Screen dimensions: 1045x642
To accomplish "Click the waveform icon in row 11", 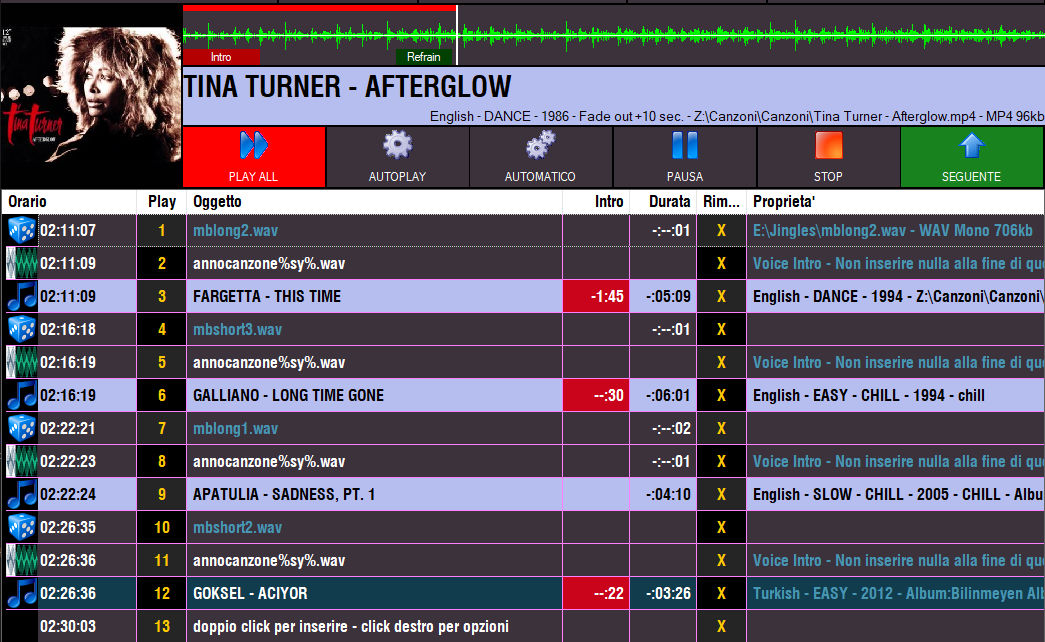I will click(x=22, y=561).
